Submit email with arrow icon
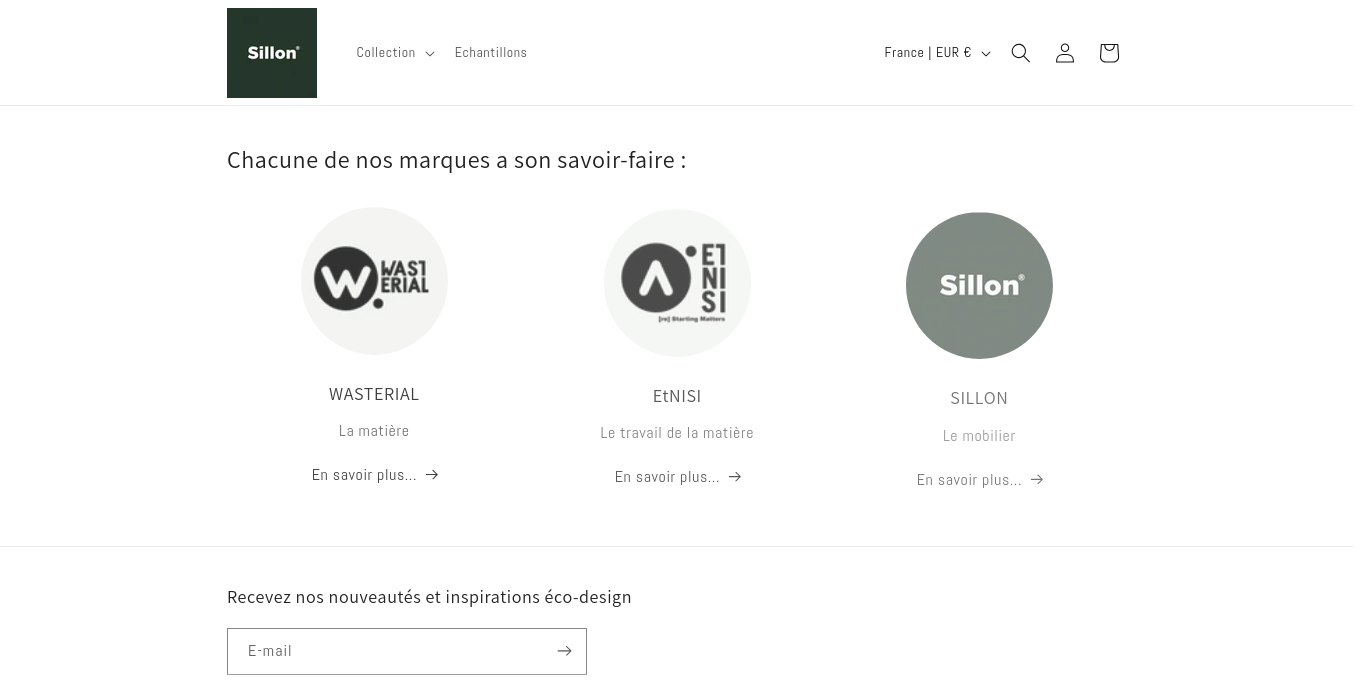The height and width of the screenshot is (682, 1366). point(564,651)
